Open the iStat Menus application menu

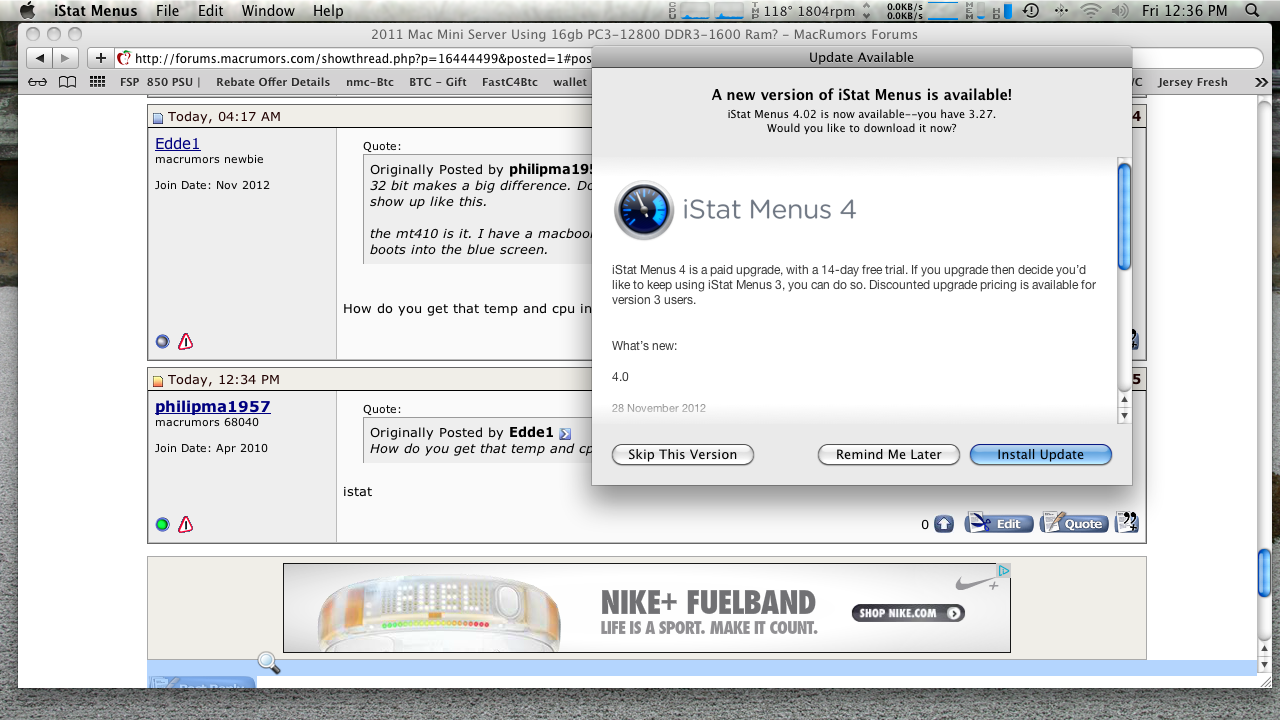pos(95,11)
